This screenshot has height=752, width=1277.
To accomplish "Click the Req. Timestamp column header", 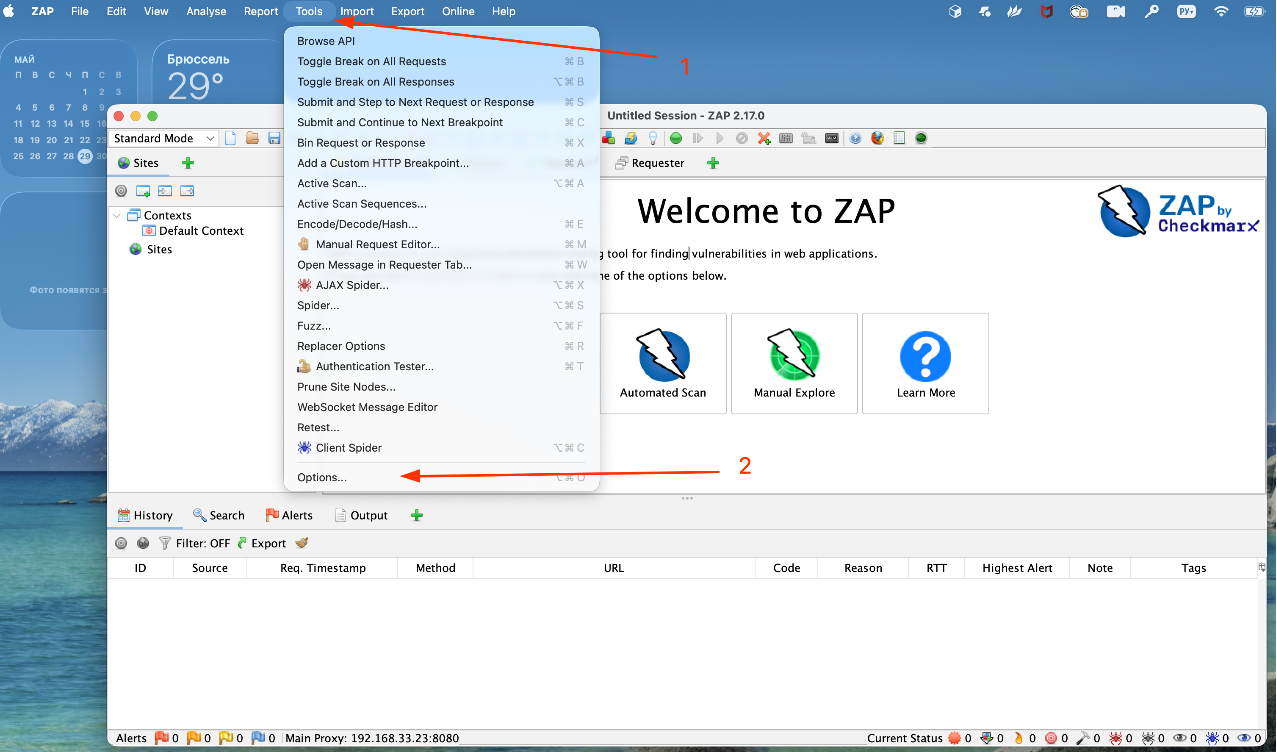I will click(323, 568).
